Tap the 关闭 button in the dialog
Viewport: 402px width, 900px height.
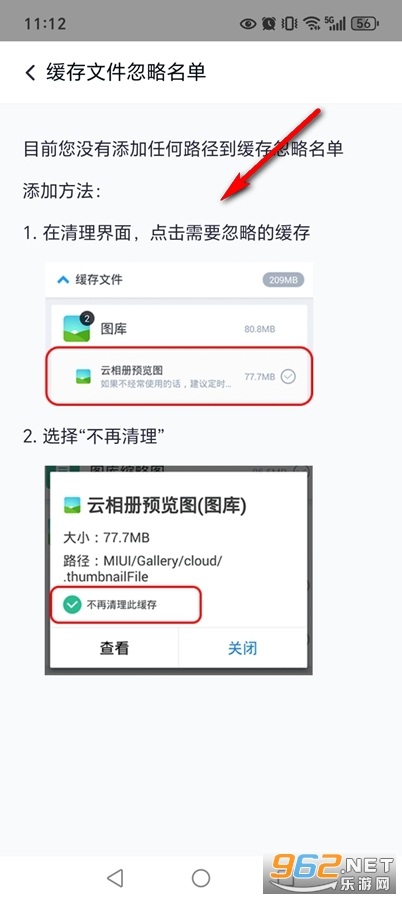(x=243, y=648)
